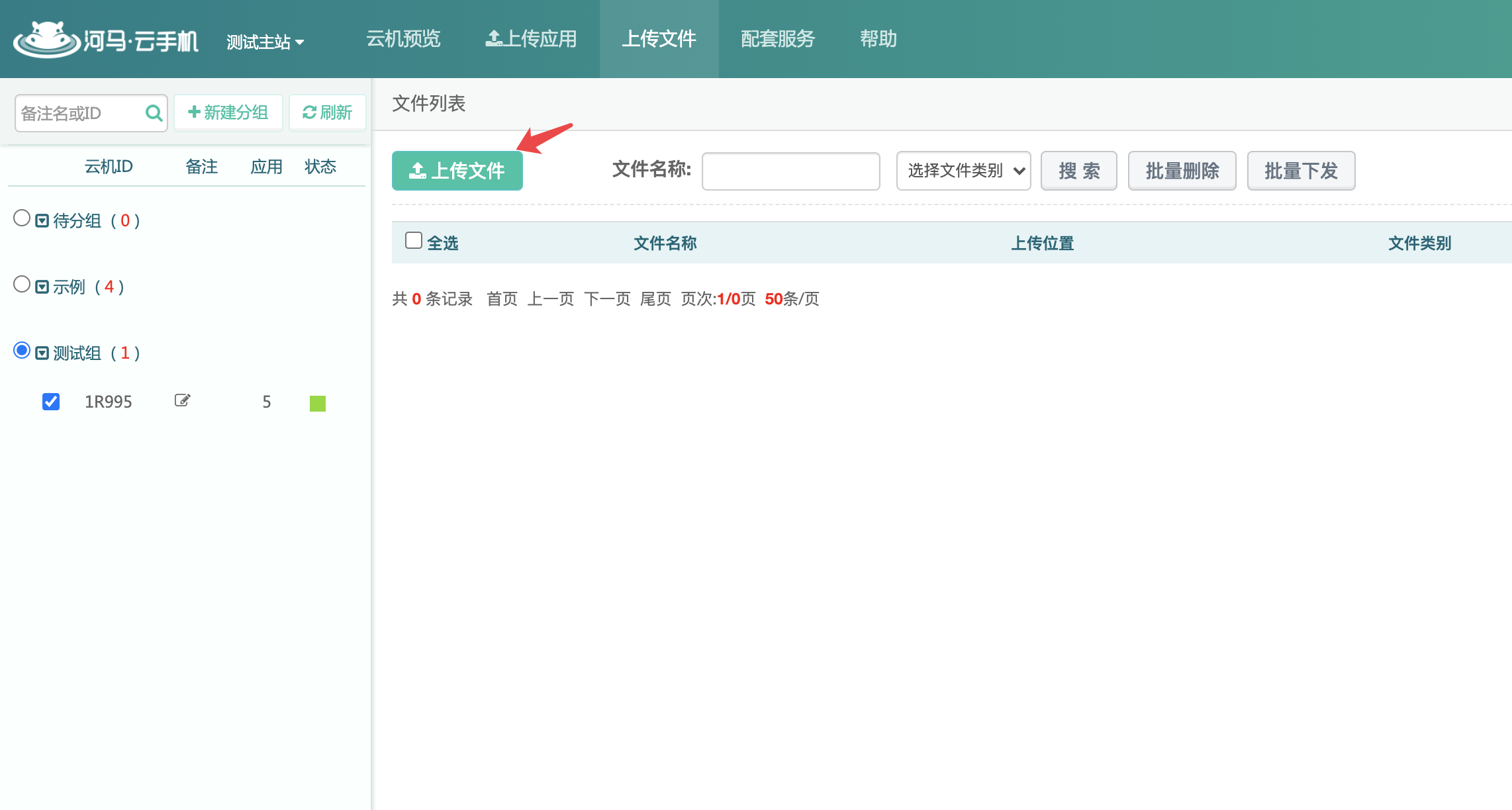The height and width of the screenshot is (810, 1512).
Task: Open the 帮助 menu
Action: pos(878,39)
